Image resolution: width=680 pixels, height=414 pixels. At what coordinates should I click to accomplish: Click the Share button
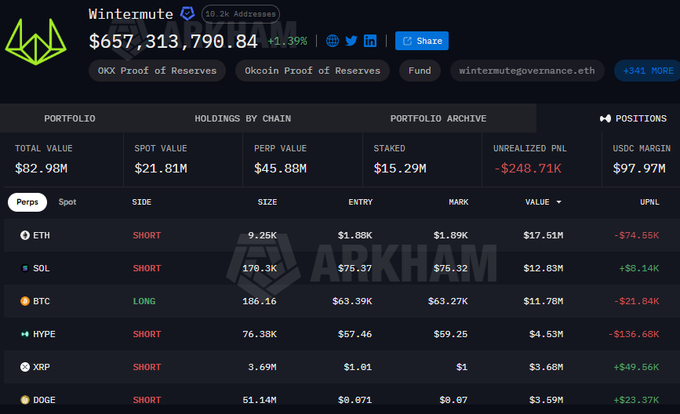tap(422, 41)
